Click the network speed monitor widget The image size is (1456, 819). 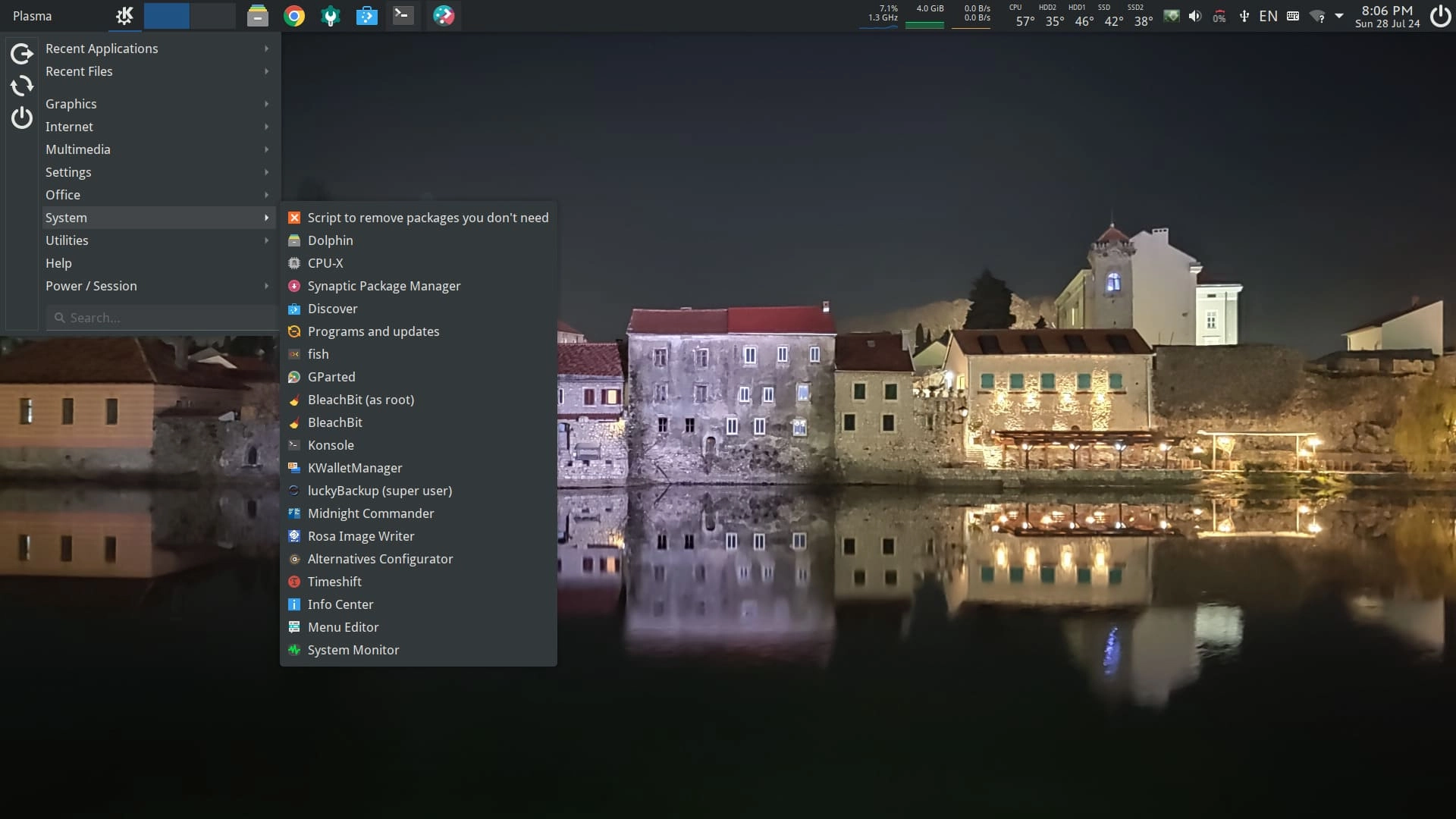972,16
